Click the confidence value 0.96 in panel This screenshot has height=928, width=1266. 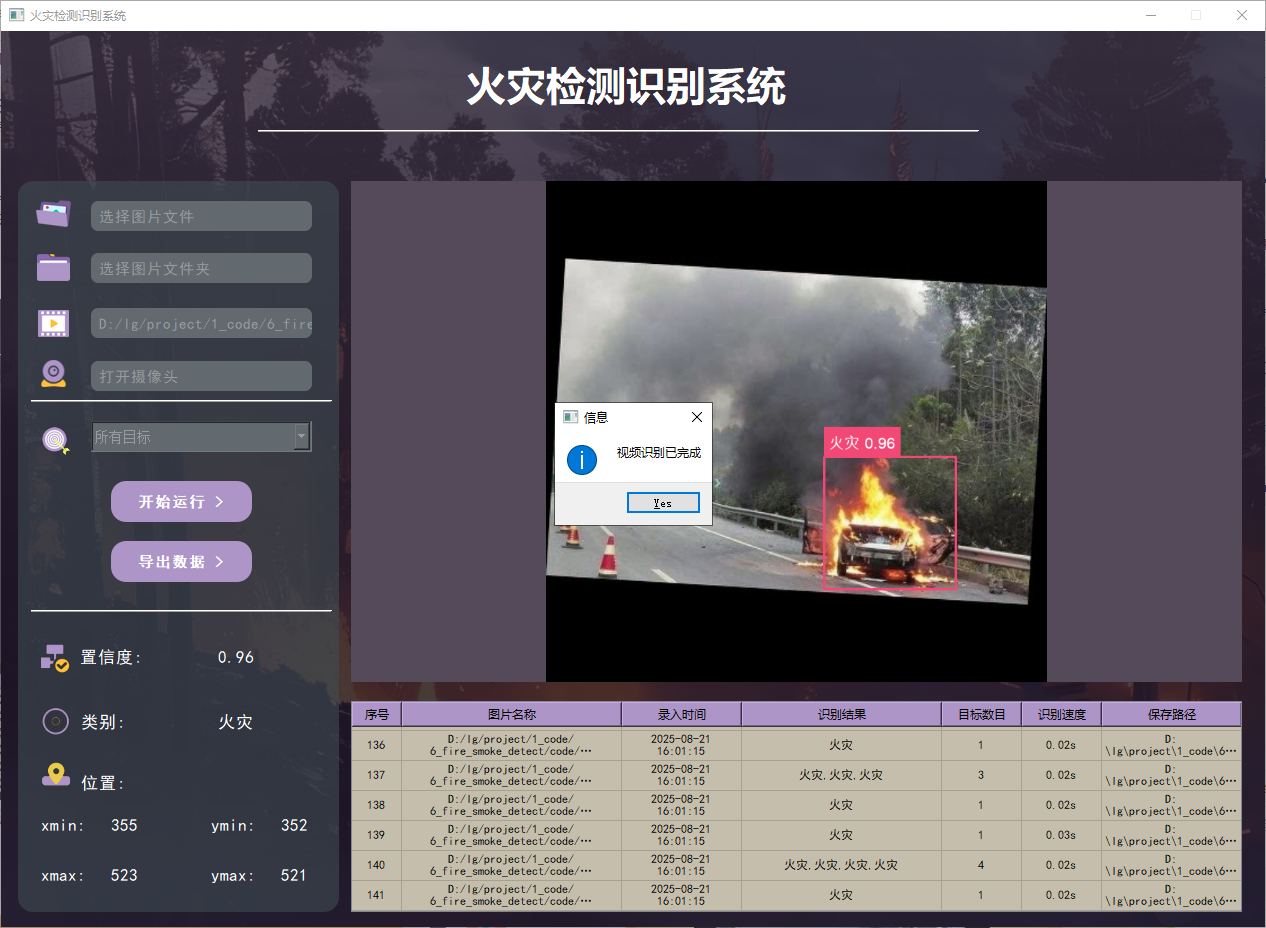[x=236, y=657]
